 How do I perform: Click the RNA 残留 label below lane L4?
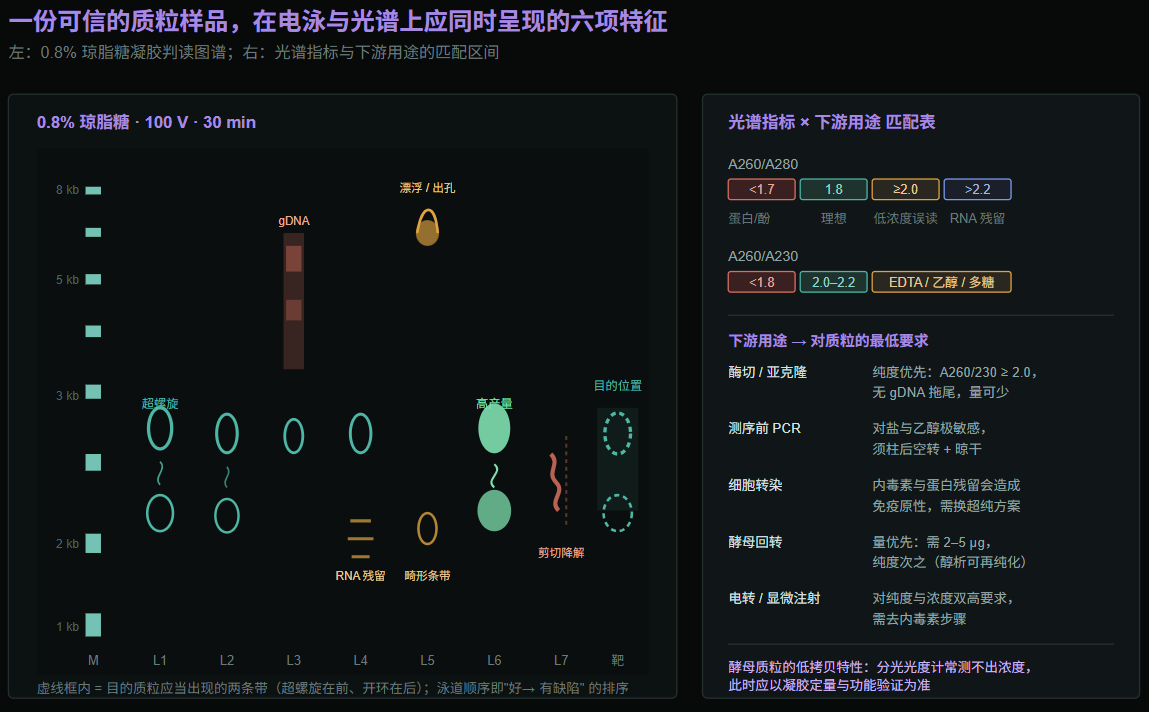(360, 576)
